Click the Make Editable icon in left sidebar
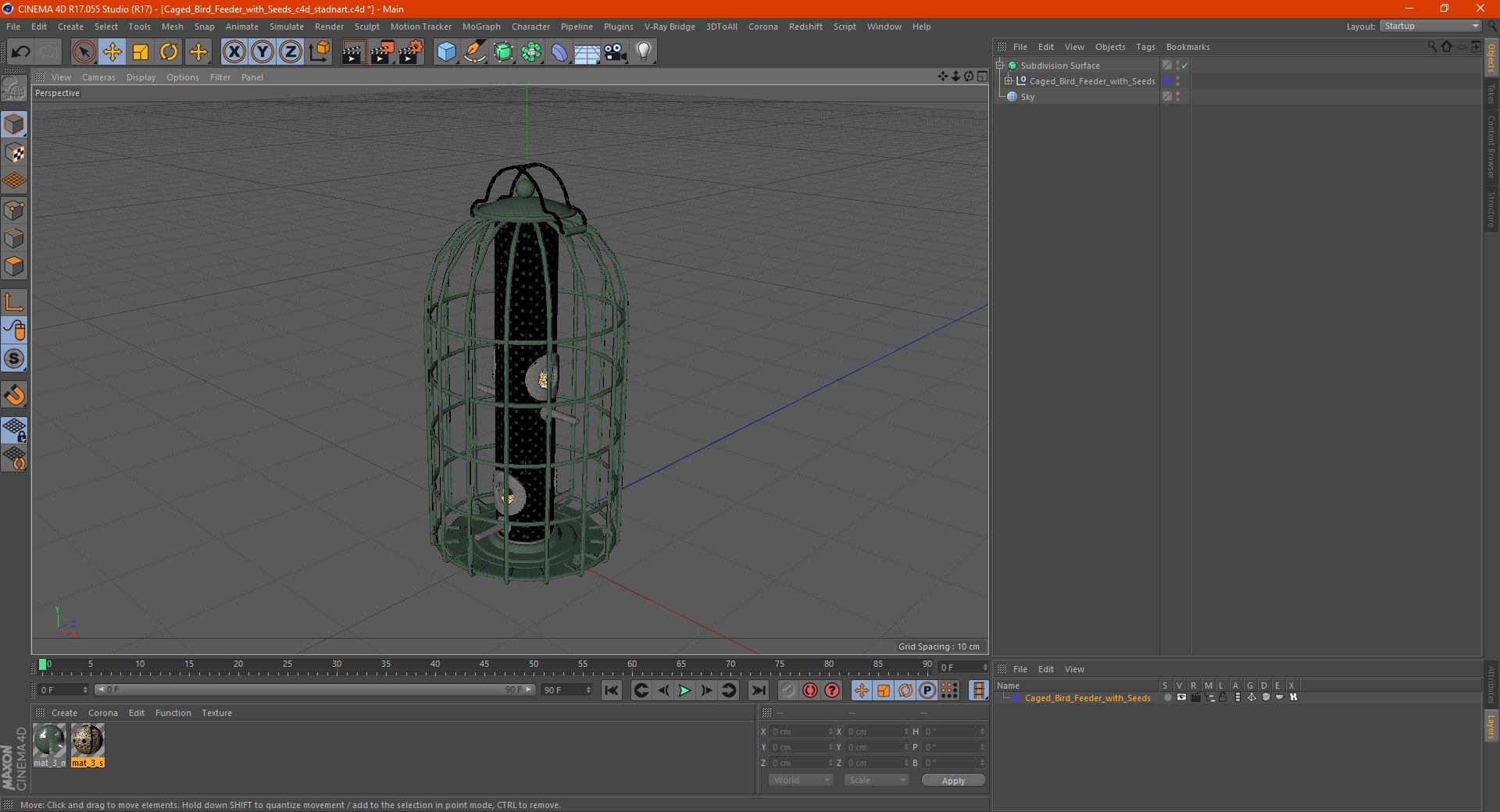Viewport: 1500px width, 812px height. point(14,89)
